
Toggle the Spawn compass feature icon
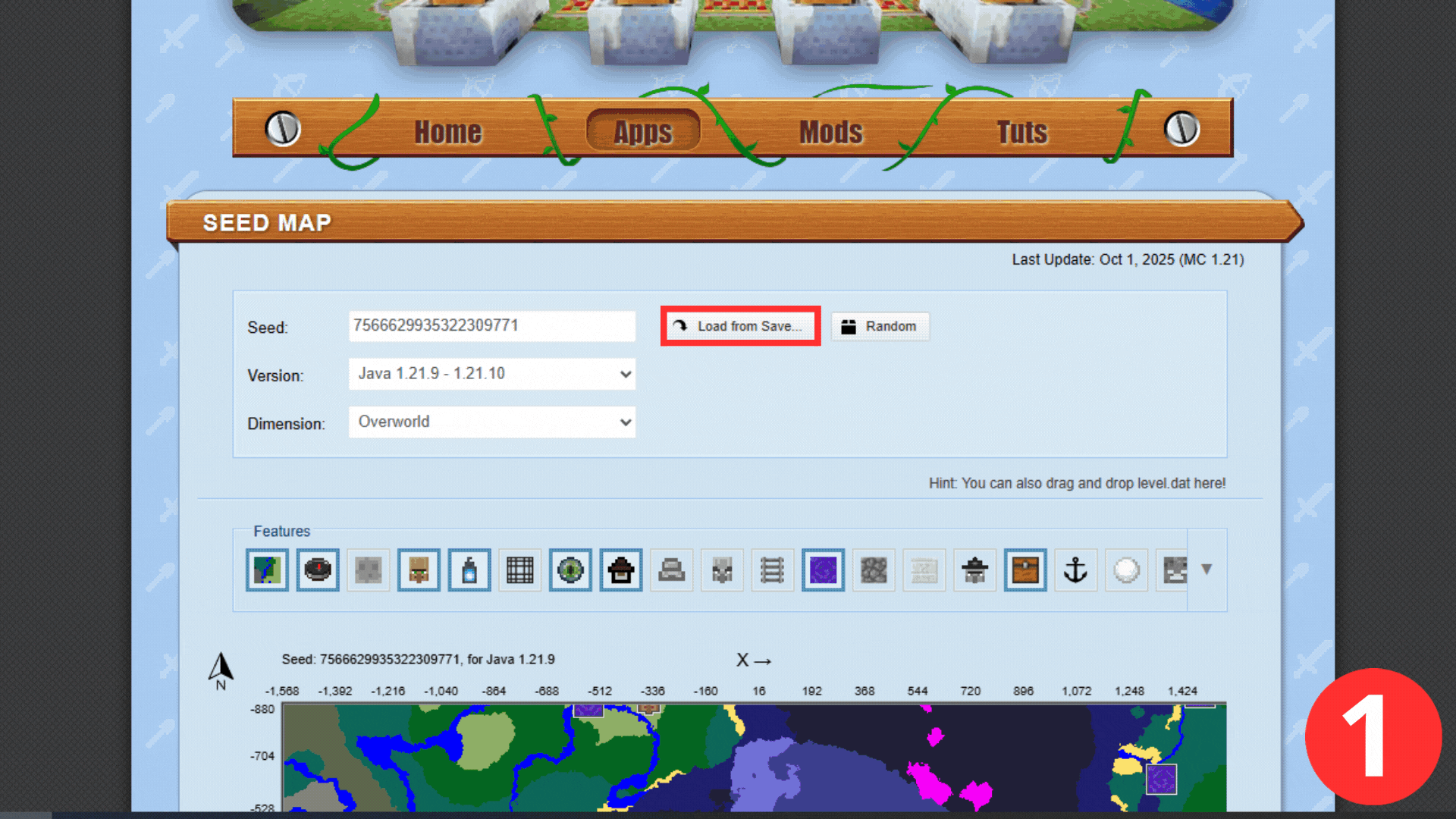tap(318, 570)
